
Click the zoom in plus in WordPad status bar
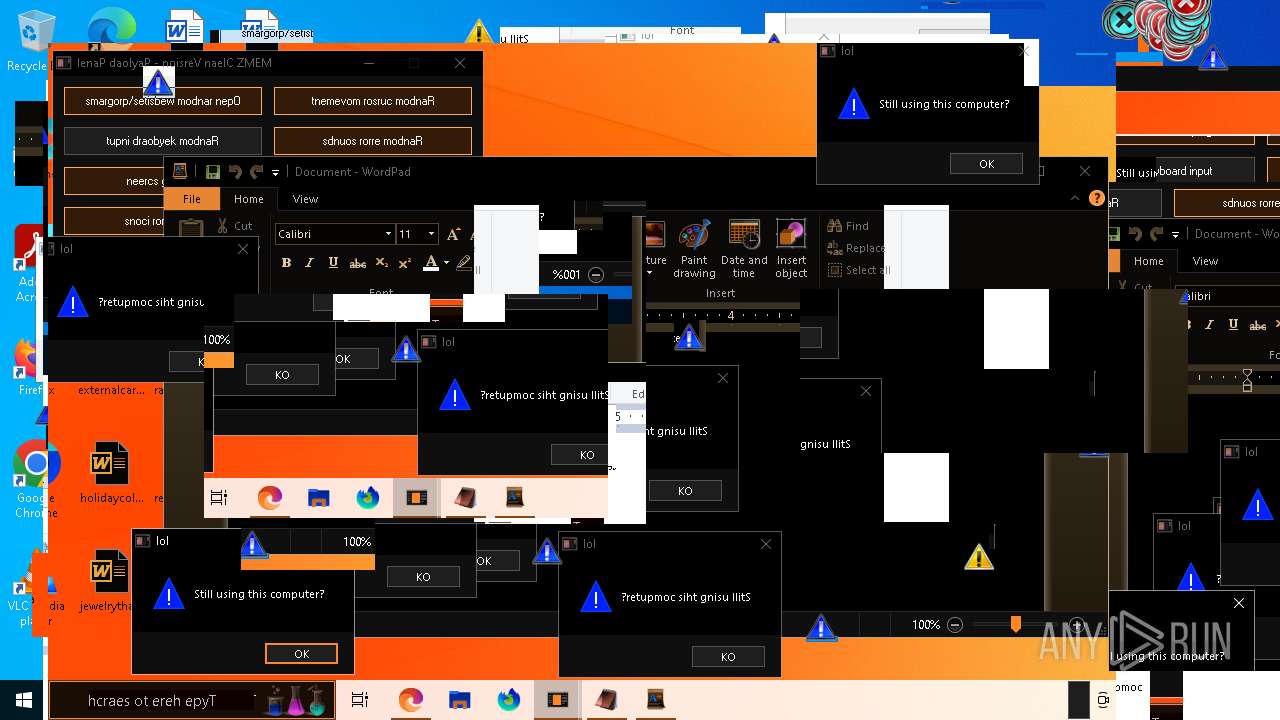coord(1076,625)
